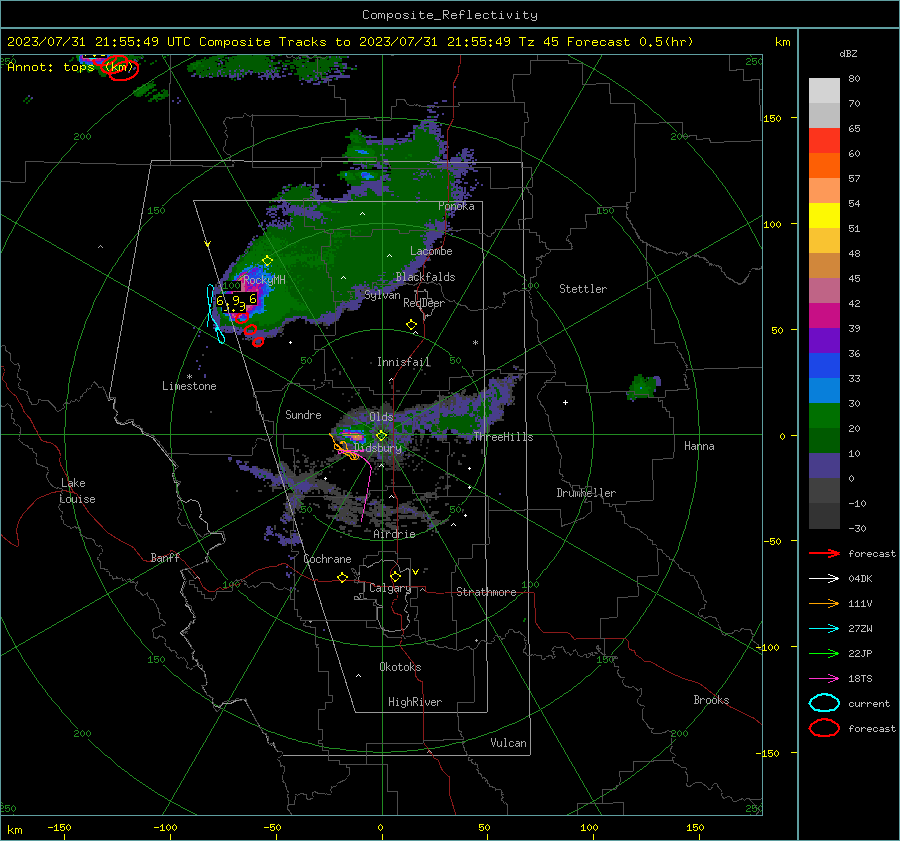The width and height of the screenshot is (900, 841).
Task: Click the Sylvan label on the map
Action: (x=382, y=295)
